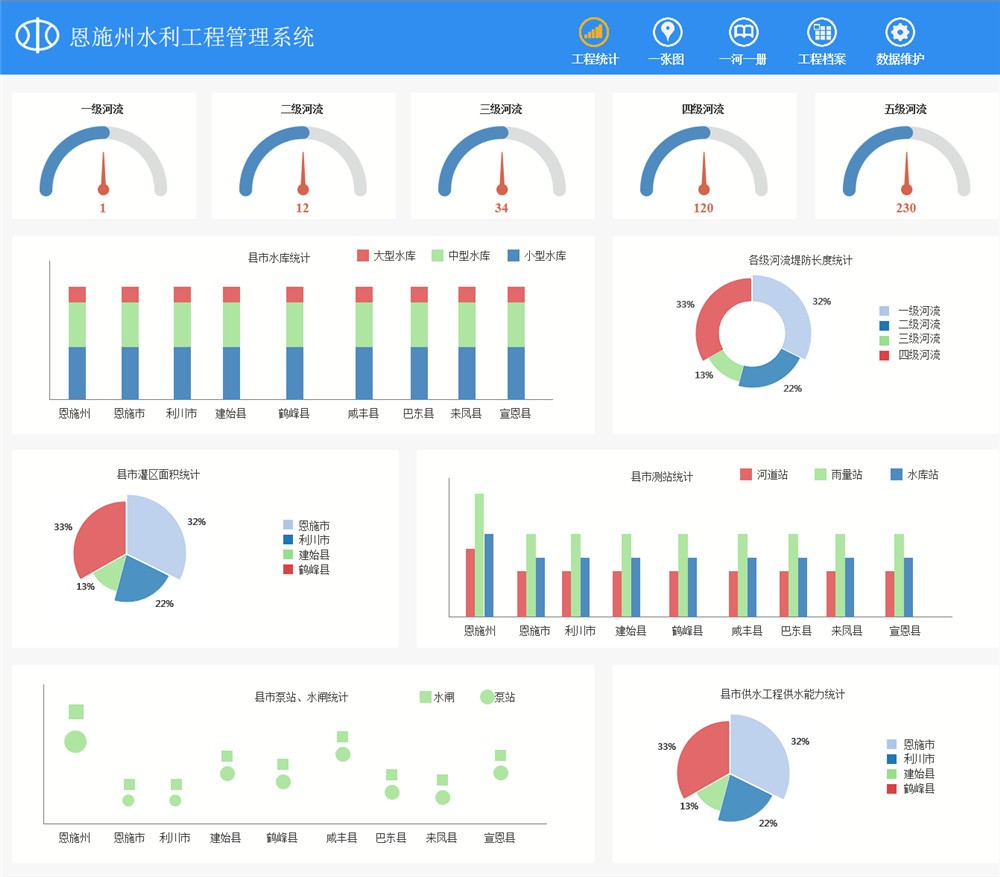This screenshot has width=1000, height=877.
Task: Click 四级河流 red legend swatch
Action: click(884, 355)
